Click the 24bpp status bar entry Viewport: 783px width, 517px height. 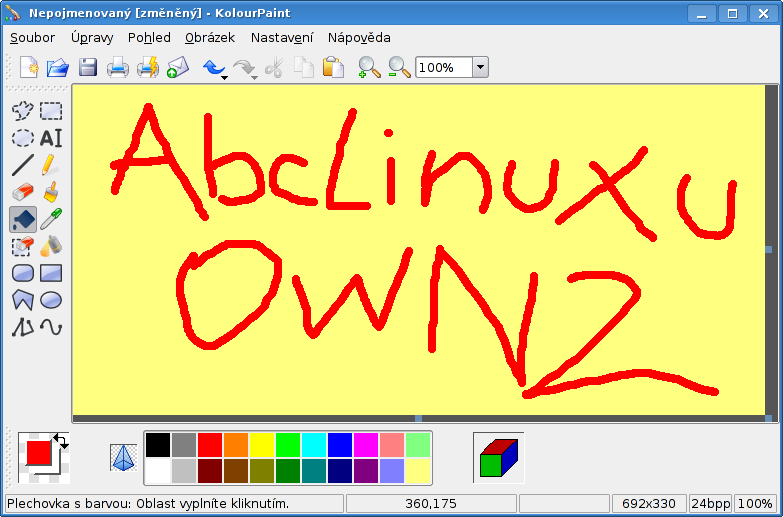[711, 504]
